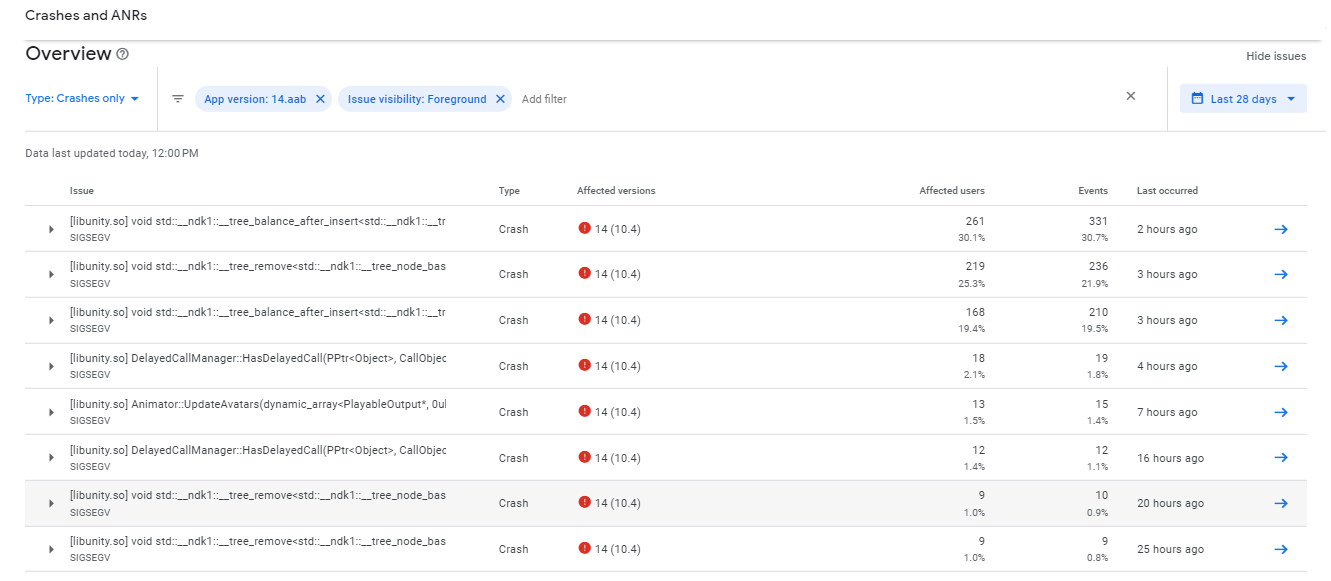Click the Add filter field
Image resolution: width=1331 pixels, height=581 pixels.
tap(544, 98)
